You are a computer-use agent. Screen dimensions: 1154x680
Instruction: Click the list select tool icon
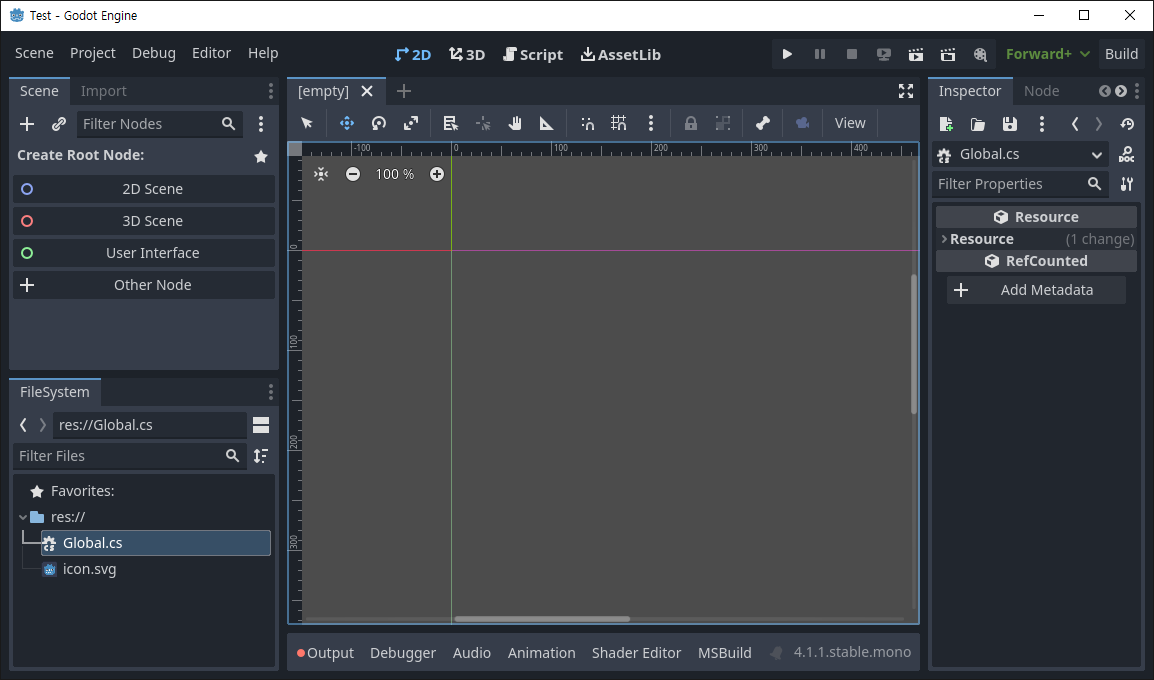pyautogui.click(x=450, y=123)
